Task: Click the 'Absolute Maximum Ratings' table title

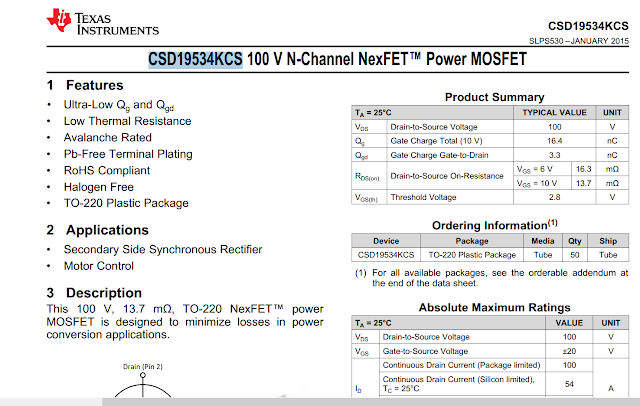Action: [494, 308]
